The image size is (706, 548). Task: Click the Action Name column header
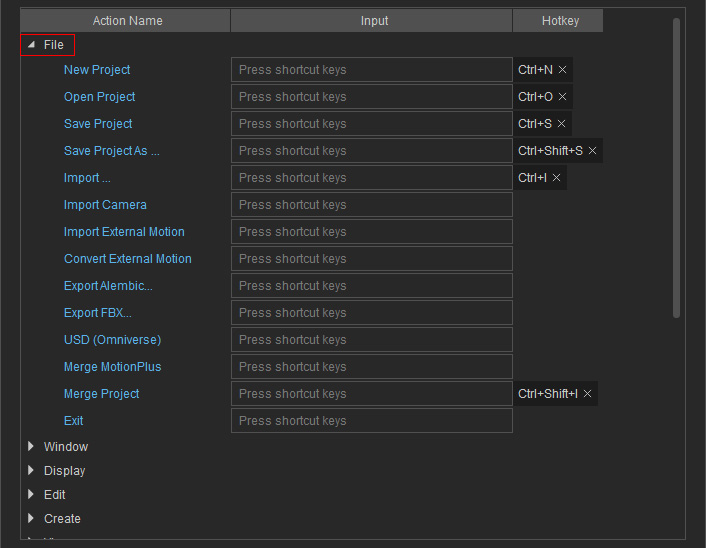tap(127, 21)
